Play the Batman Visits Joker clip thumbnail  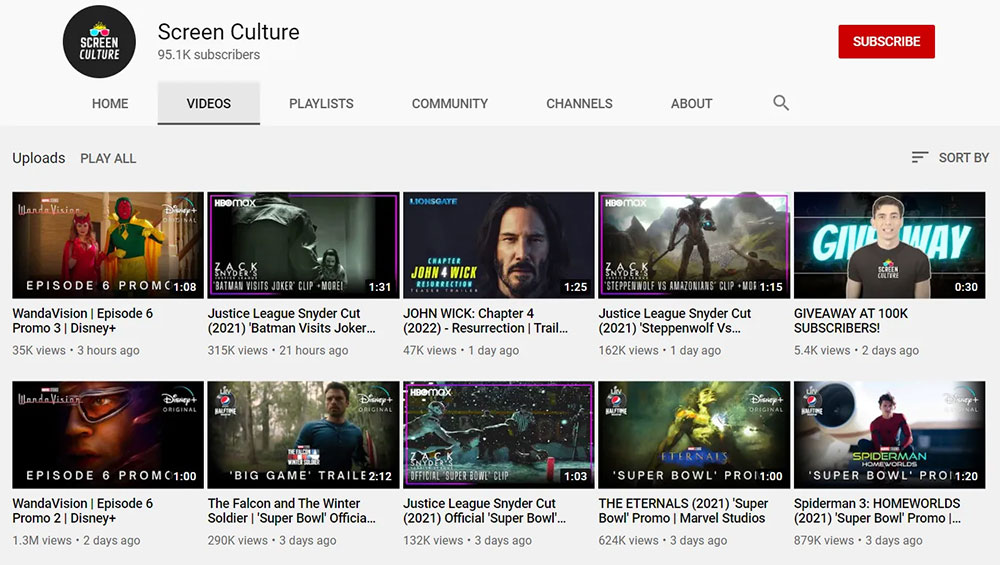303,245
